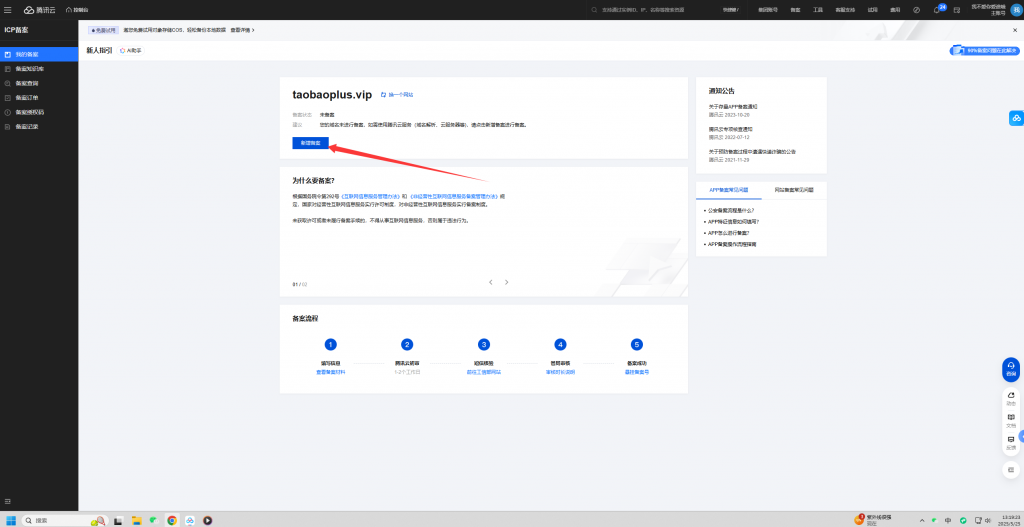The height and width of the screenshot is (527, 1024).
Task: Open 互联网信息服务管理办法 link
Action: 370,196
